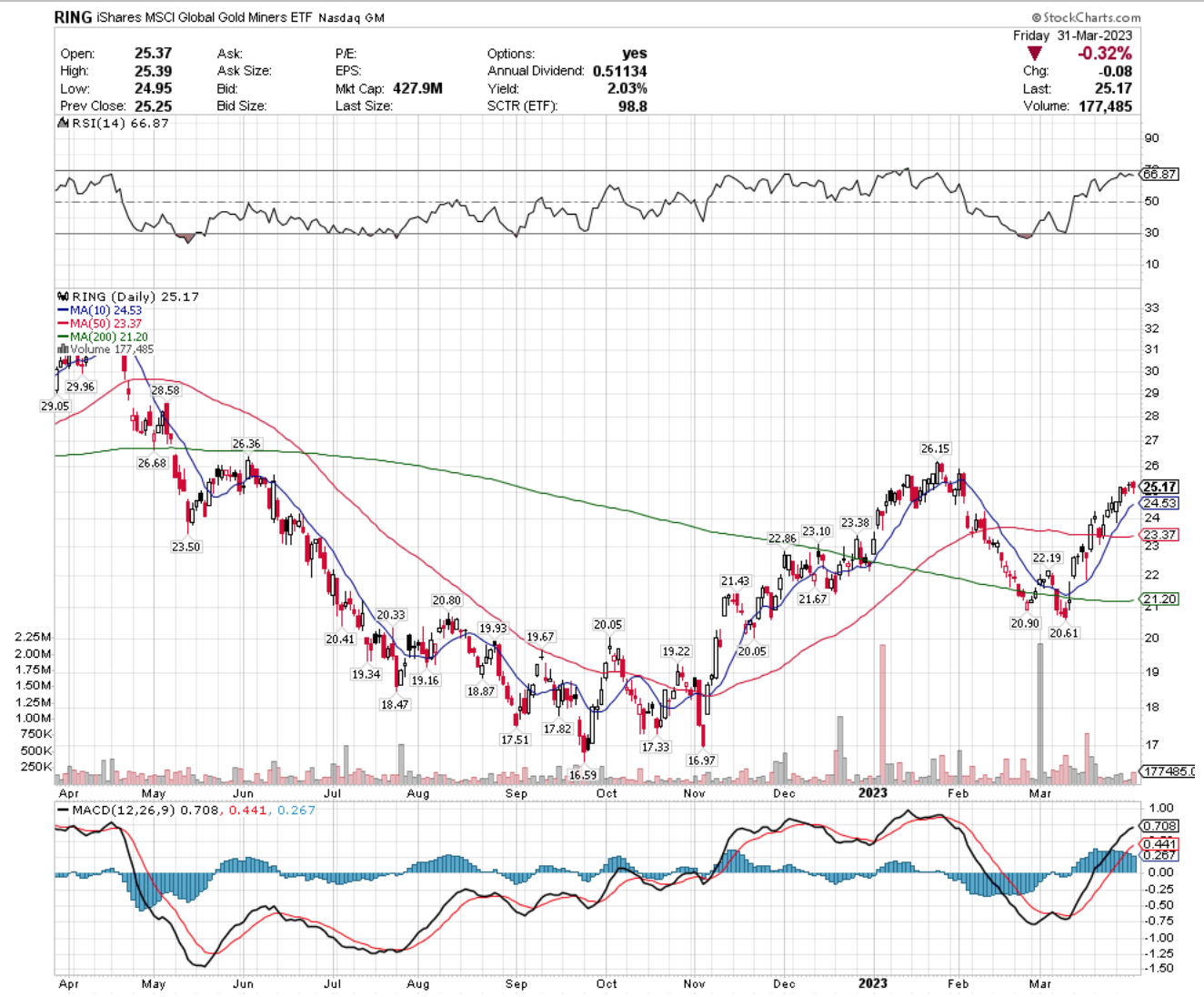Click the SCTR (ETF) value 98.8
This screenshot has height=997, width=1204.
(x=633, y=106)
